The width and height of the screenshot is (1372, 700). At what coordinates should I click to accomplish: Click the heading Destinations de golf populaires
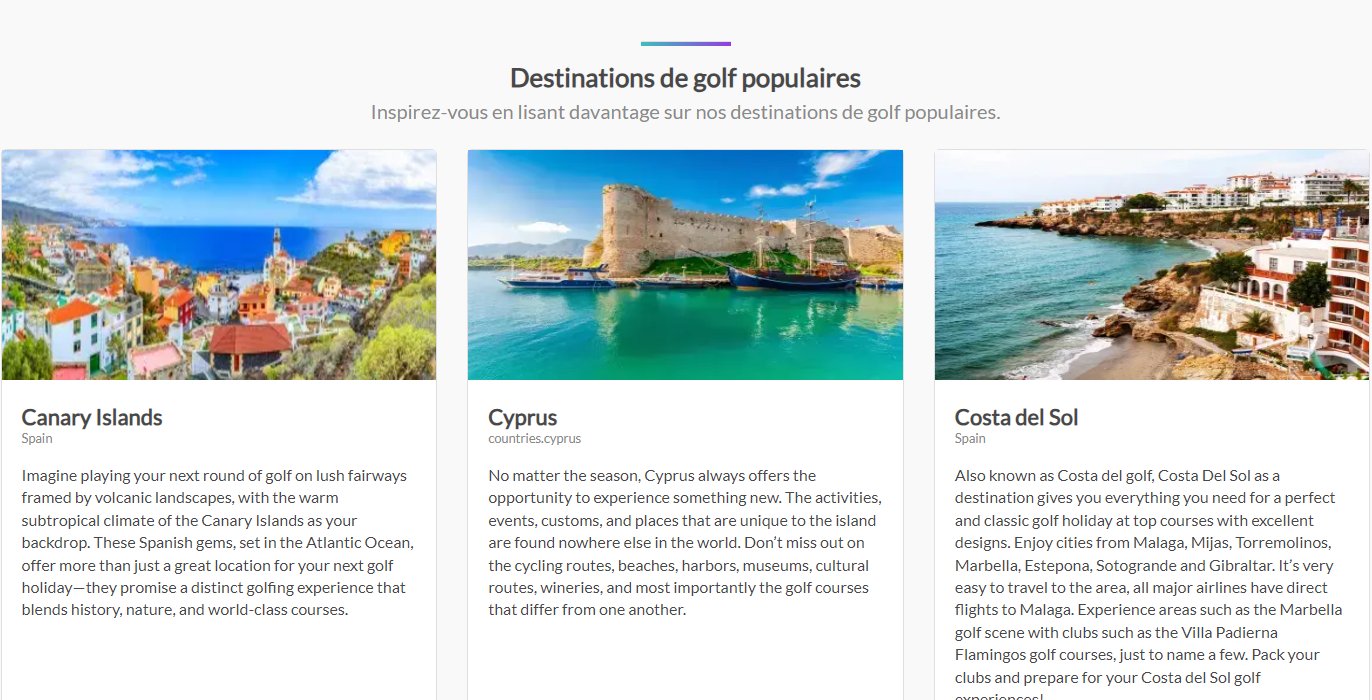coord(685,78)
